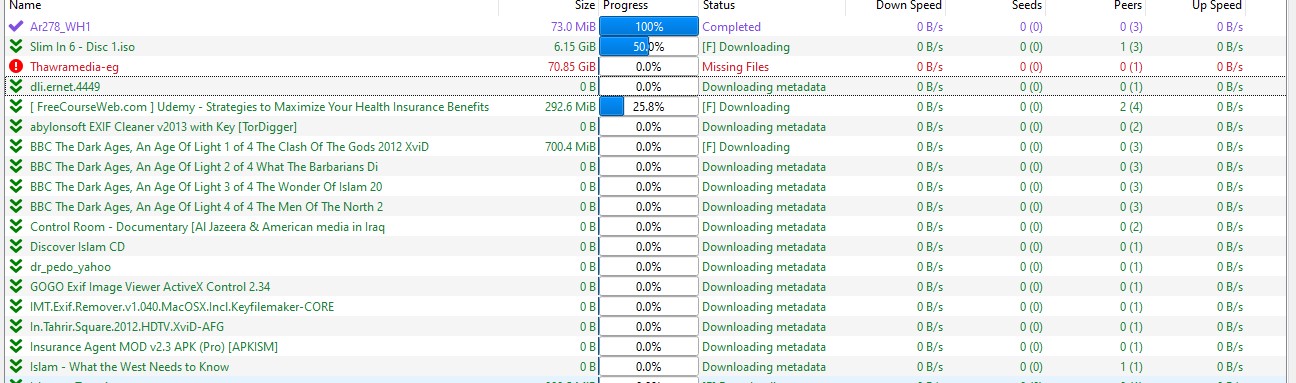Click the 292.6 MiB size value
This screenshot has width=1296, height=383.
tap(570, 106)
